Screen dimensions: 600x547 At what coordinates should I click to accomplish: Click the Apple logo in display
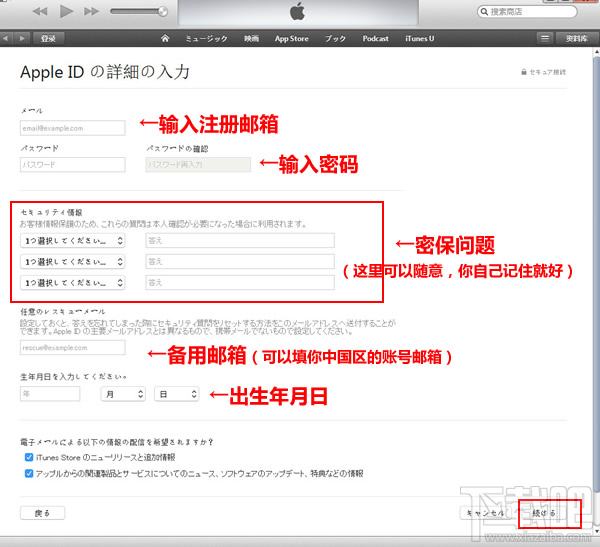tap(297, 11)
